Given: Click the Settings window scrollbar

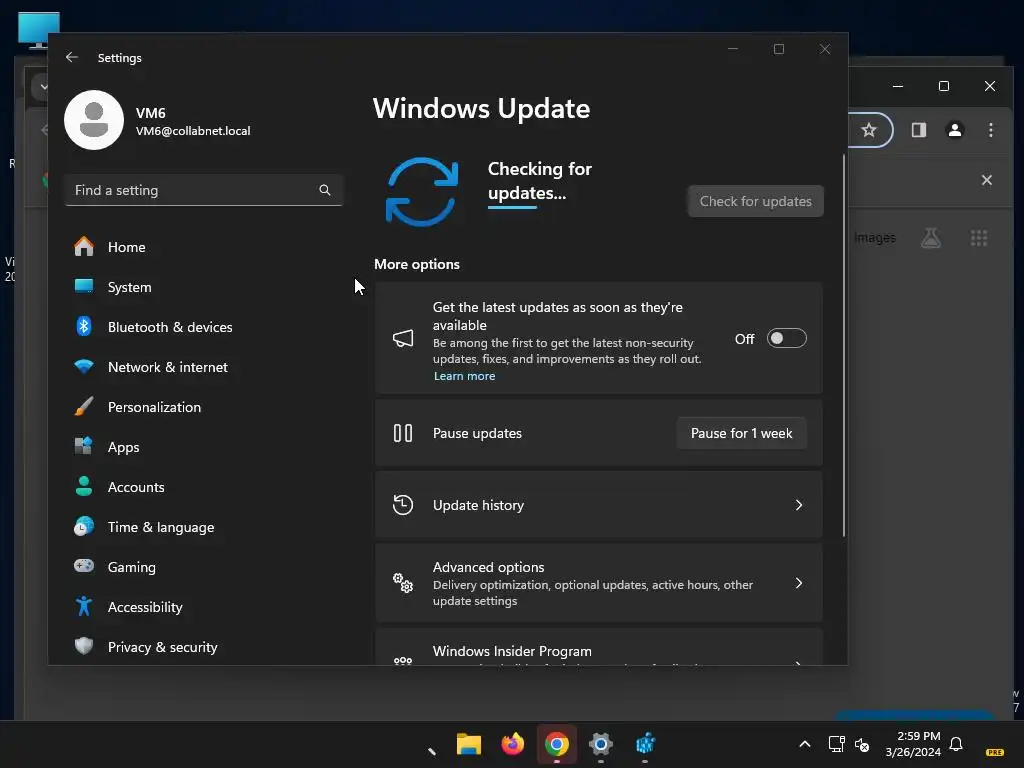Looking at the screenshot, I should pos(844,346).
